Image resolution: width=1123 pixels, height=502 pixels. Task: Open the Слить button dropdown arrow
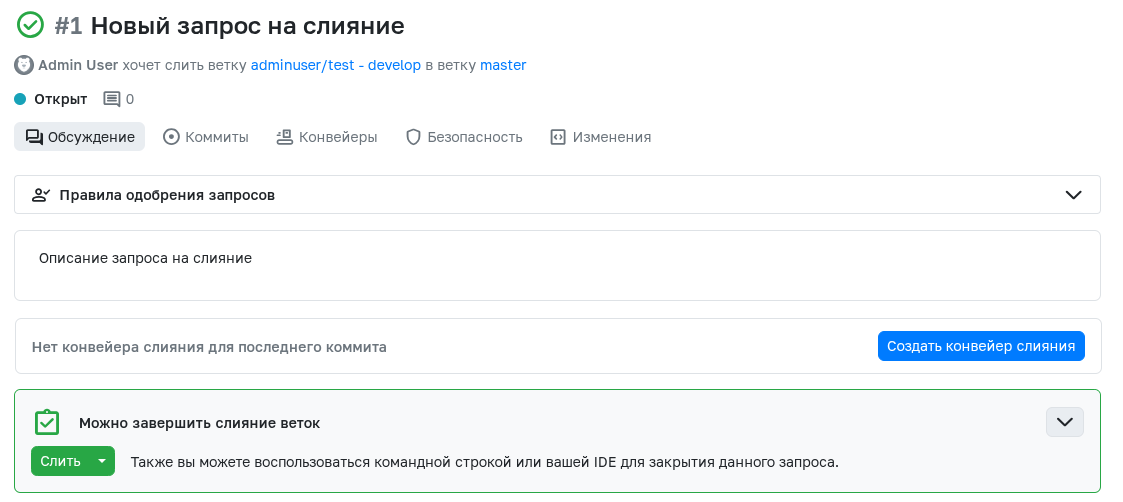point(102,461)
